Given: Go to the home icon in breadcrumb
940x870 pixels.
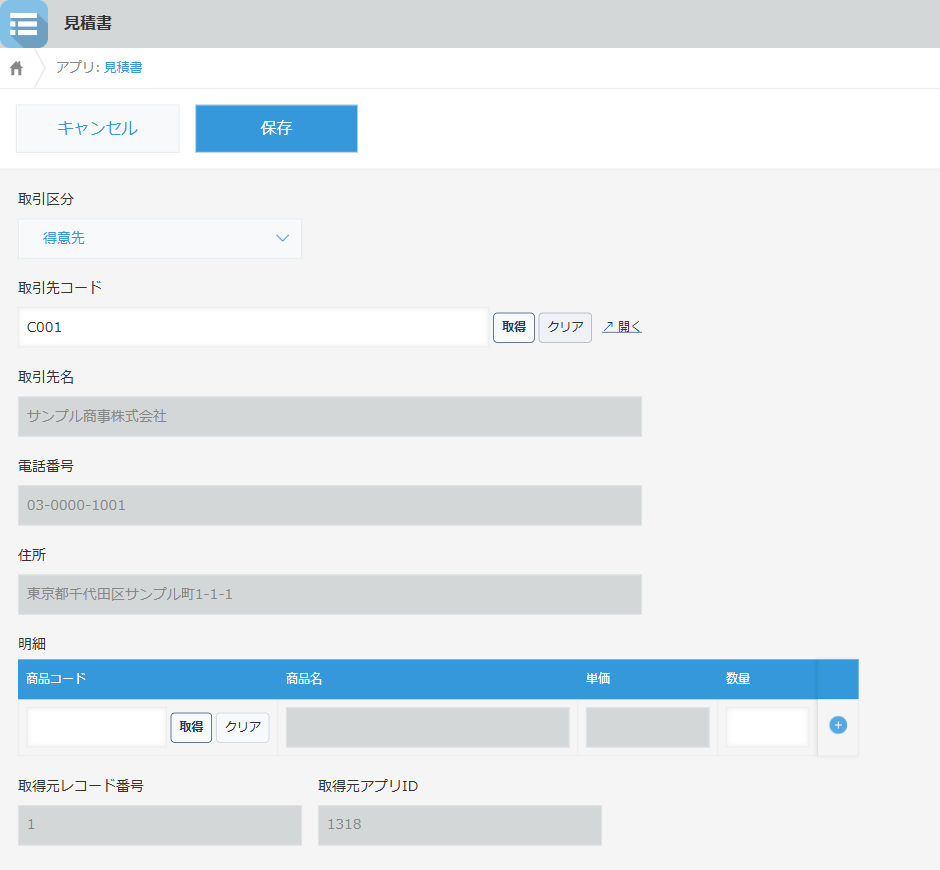Looking at the screenshot, I should coord(17,68).
